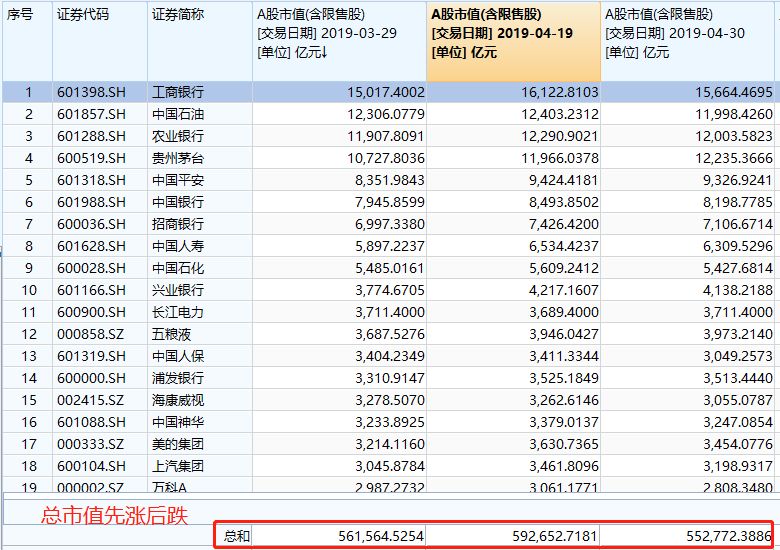Select total value 592,652.7181
The width and height of the screenshot is (780, 550).
click(x=513, y=536)
